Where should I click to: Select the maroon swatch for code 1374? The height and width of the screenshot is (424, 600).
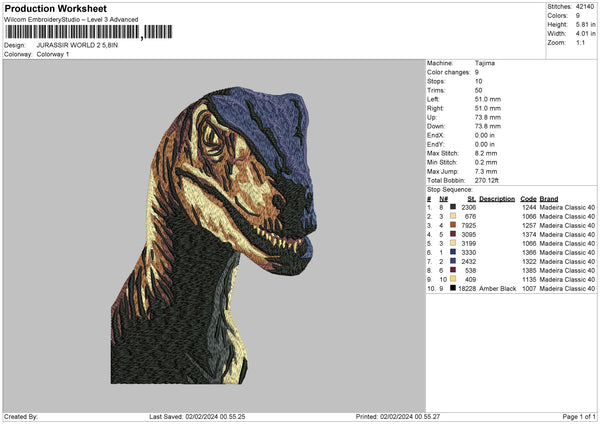click(453, 234)
